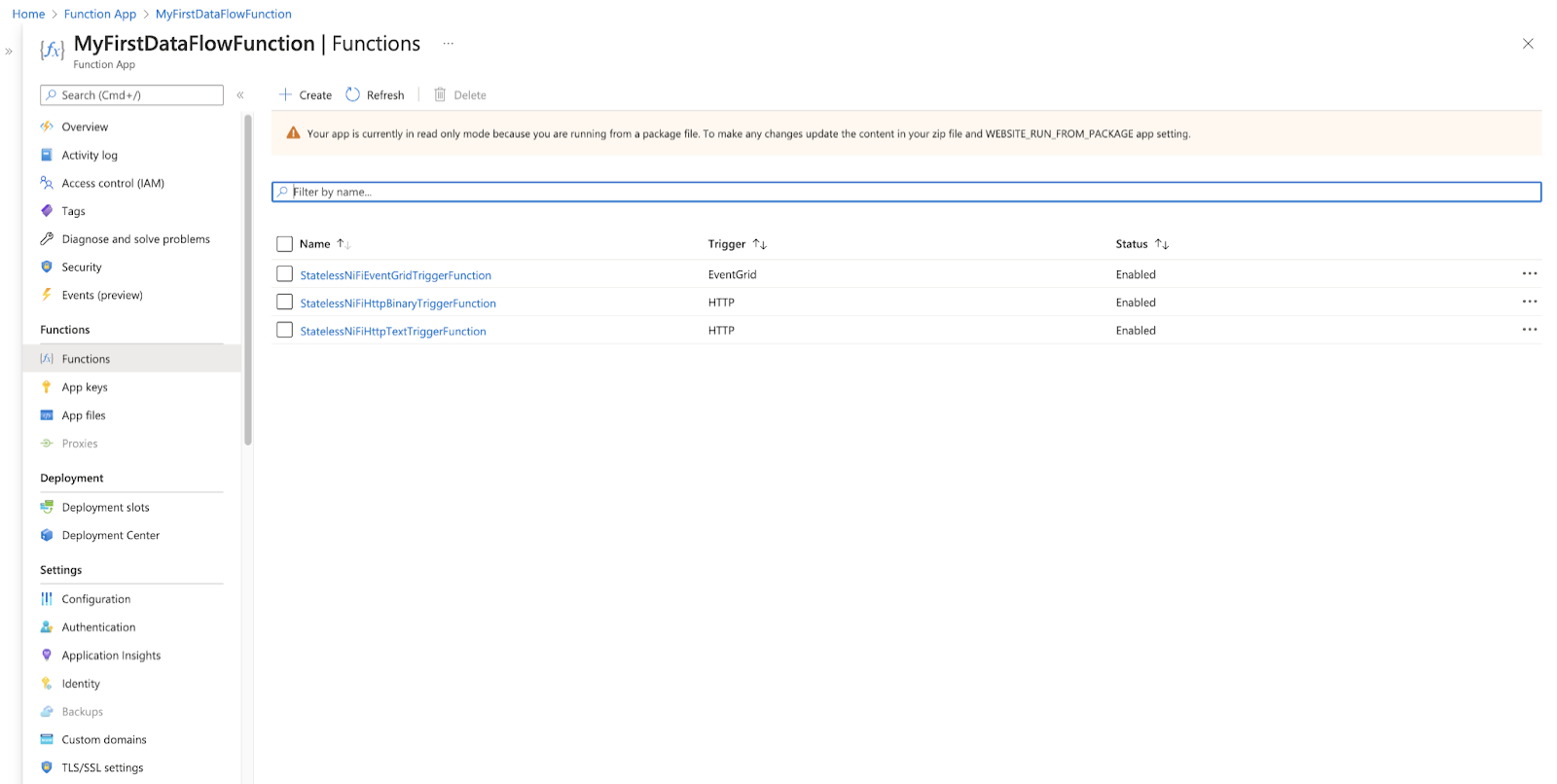The height and width of the screenshot is (784, 1557).
Task: Open the Authentication icon
Action: (47, 627)
